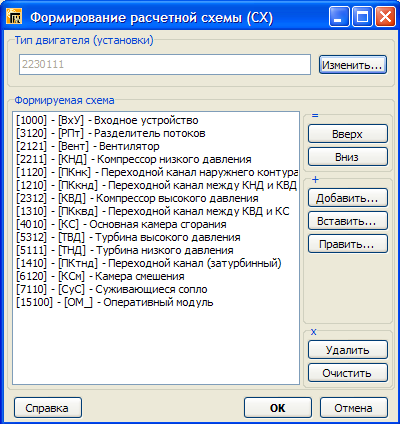Select row [1000] Входное устройство
The height and width of the screenshot is (424, 400).
click(x=156, y=120)
